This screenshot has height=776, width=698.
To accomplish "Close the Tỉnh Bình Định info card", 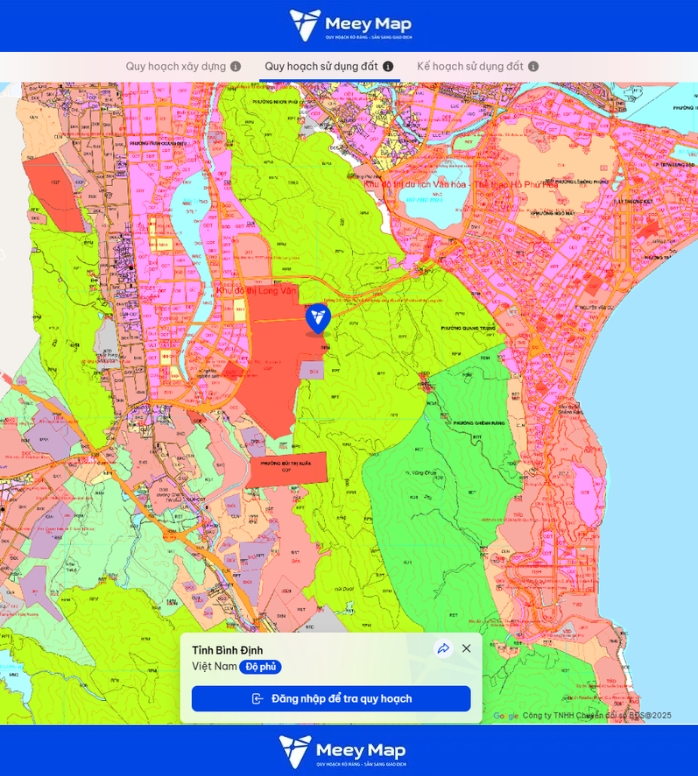I will (466, 649).
